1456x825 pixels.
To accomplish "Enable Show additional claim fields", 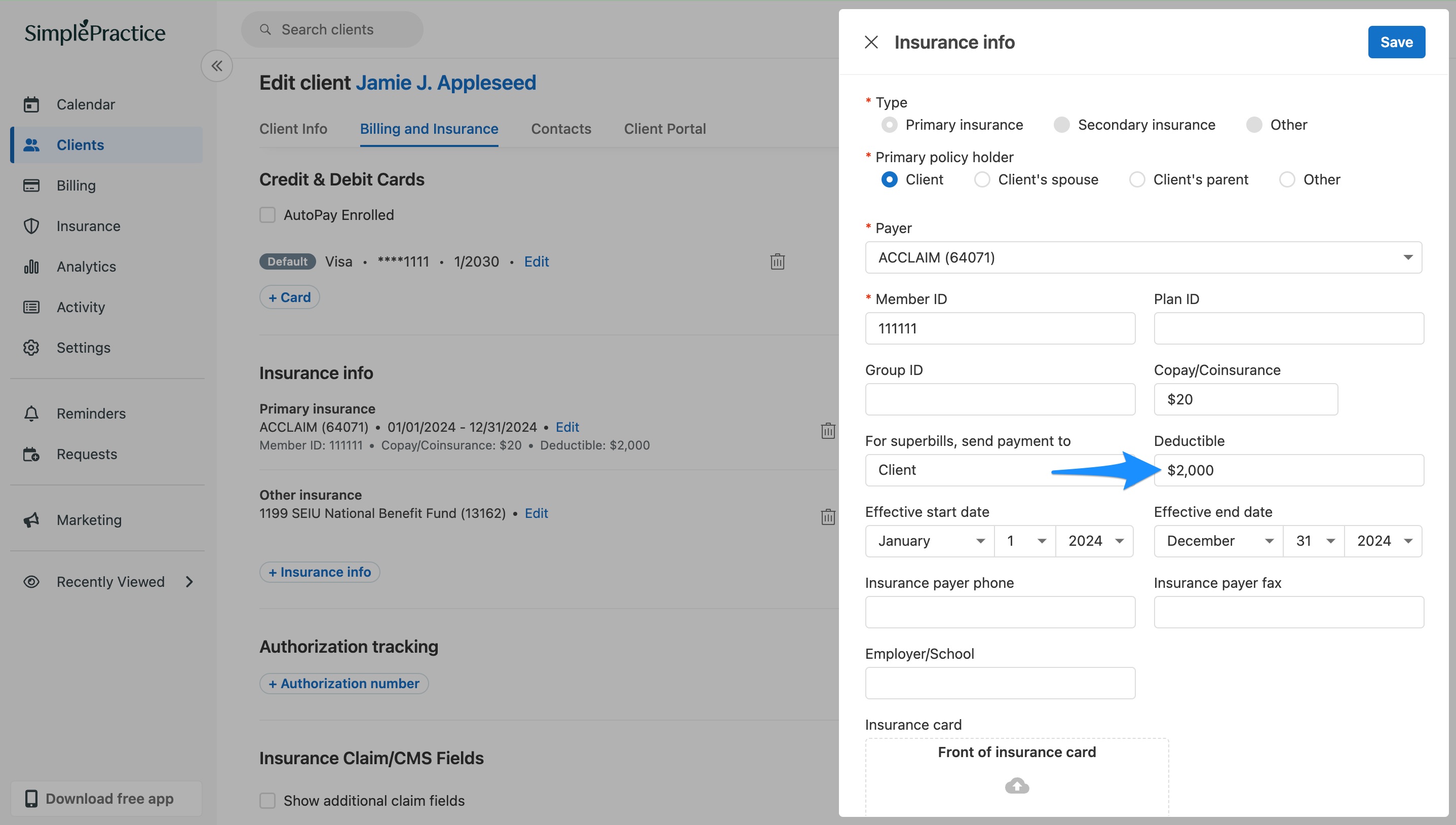I will (x=267, y=801).
